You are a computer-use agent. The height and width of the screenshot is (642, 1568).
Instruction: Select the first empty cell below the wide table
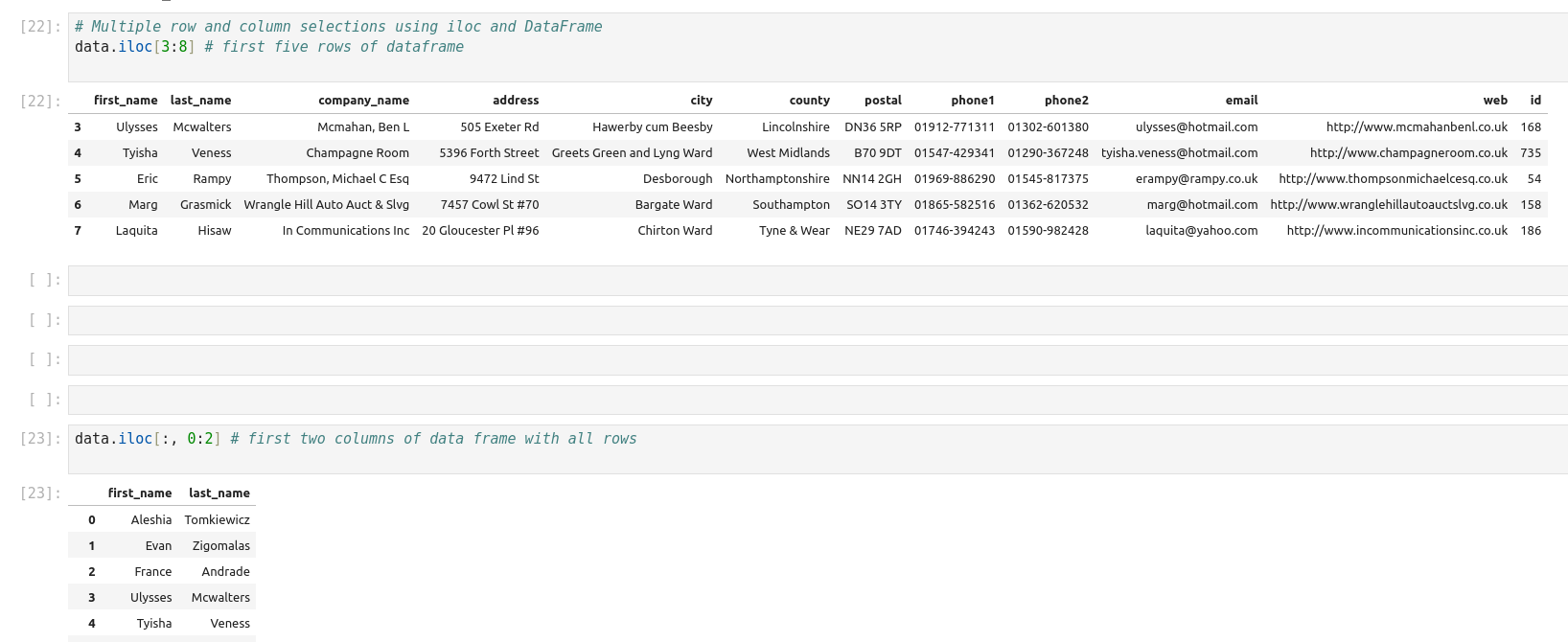point(815,280)
